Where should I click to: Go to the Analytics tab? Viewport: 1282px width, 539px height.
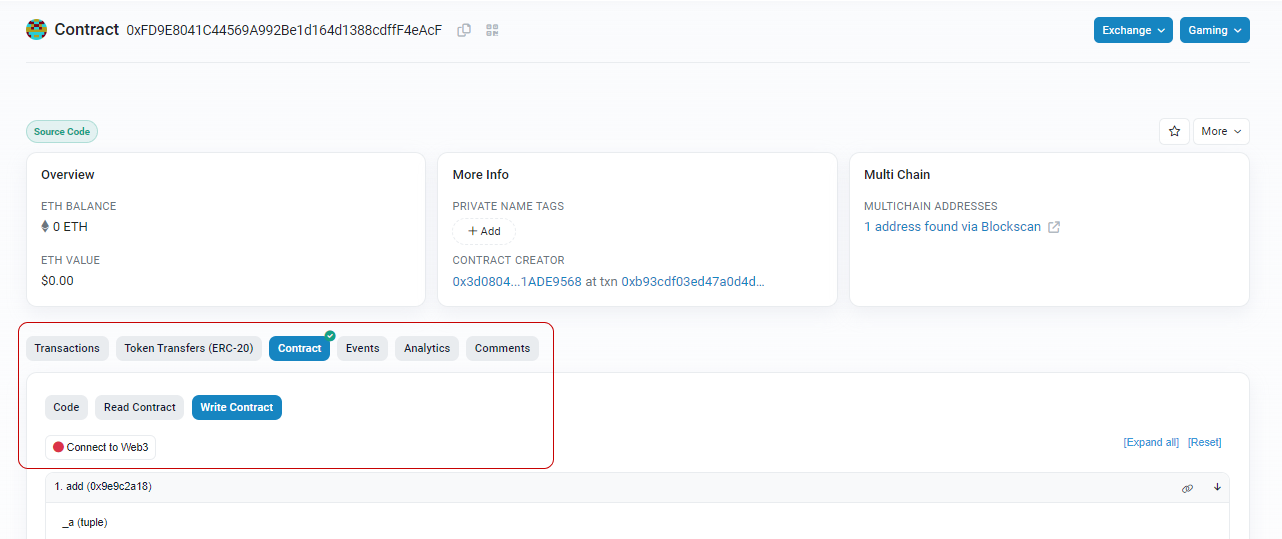(427, 348)
